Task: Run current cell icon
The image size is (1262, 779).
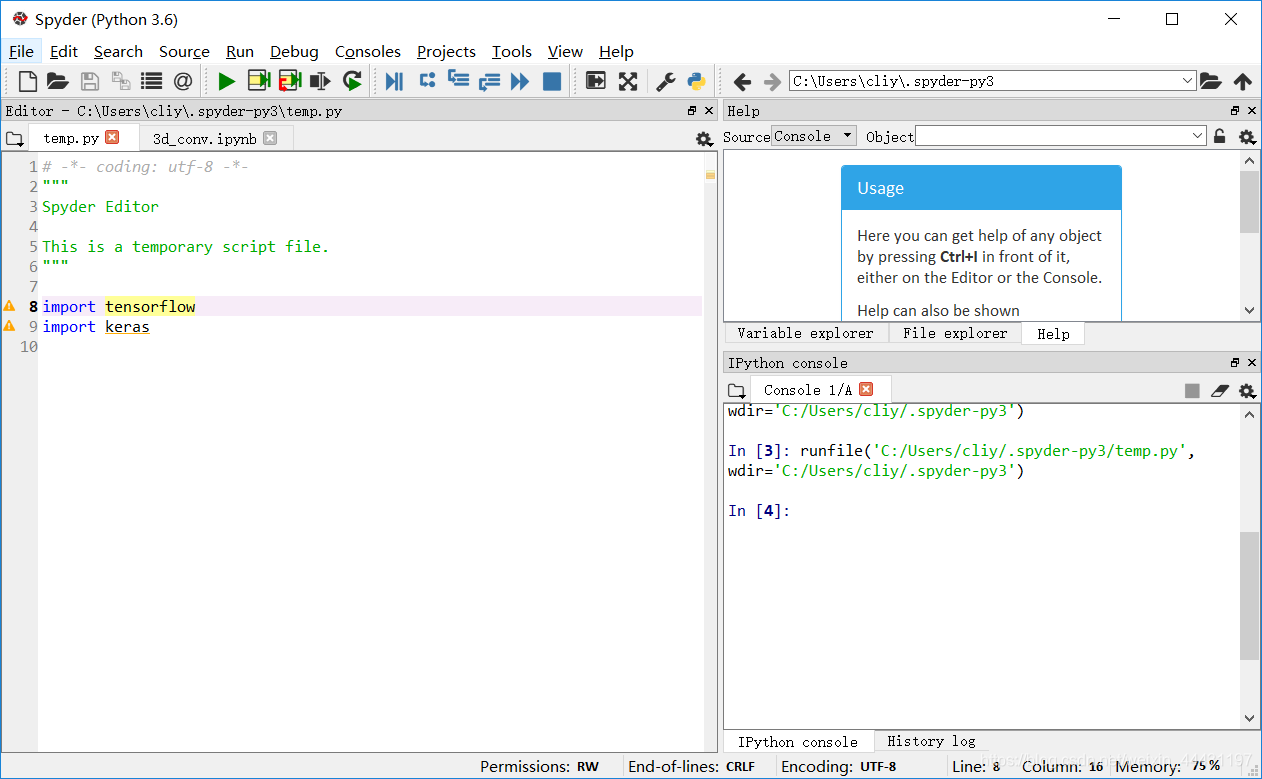Action: [x=259, y=81]
